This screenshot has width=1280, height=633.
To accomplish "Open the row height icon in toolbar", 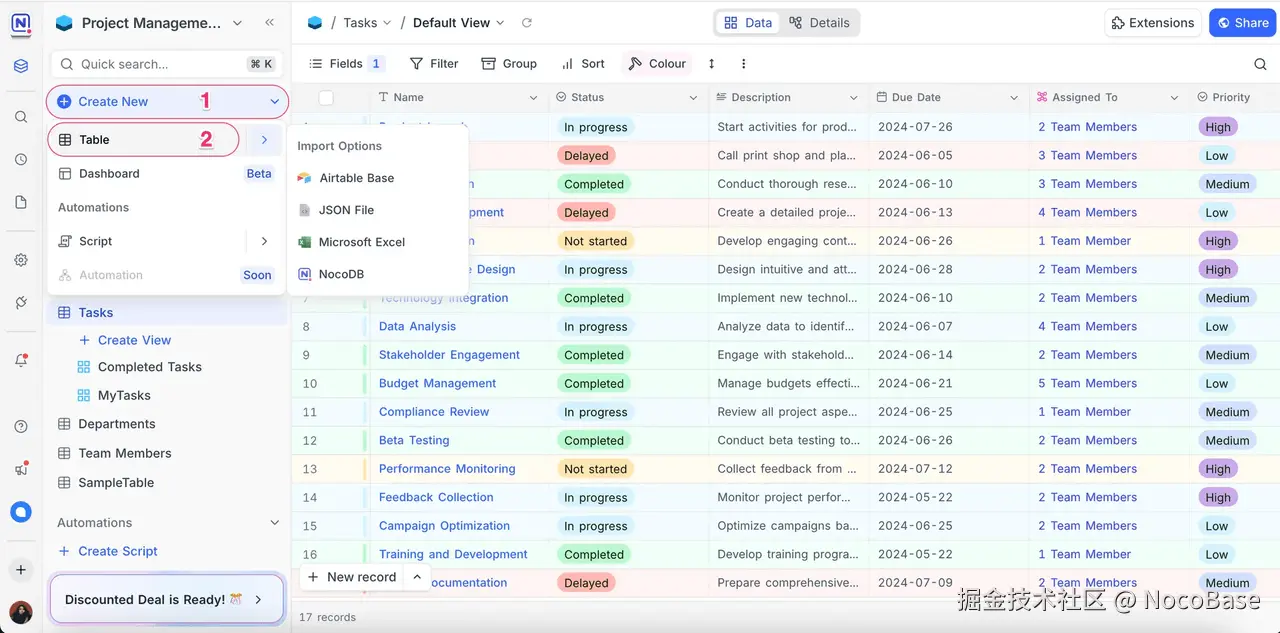I will coord(711,64).
